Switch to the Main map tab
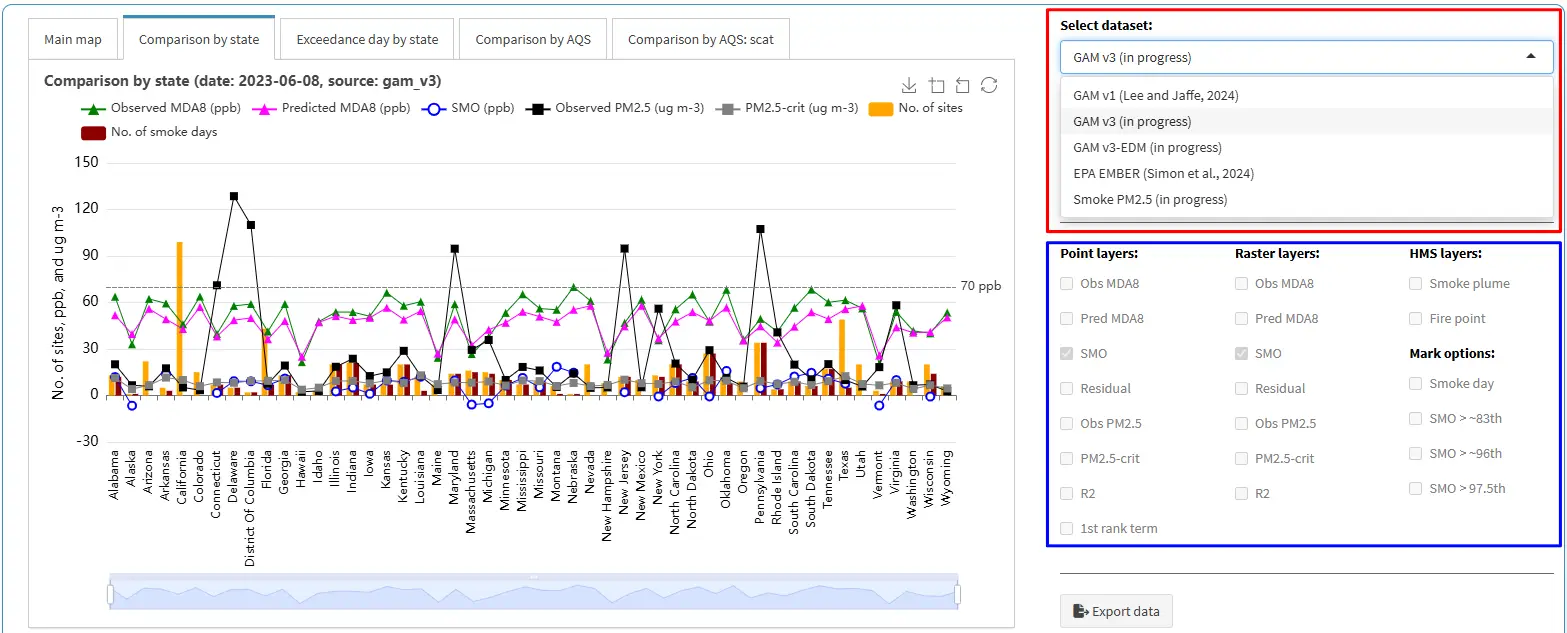Viewport: 1567px width, 633px height. coord(73,40)
